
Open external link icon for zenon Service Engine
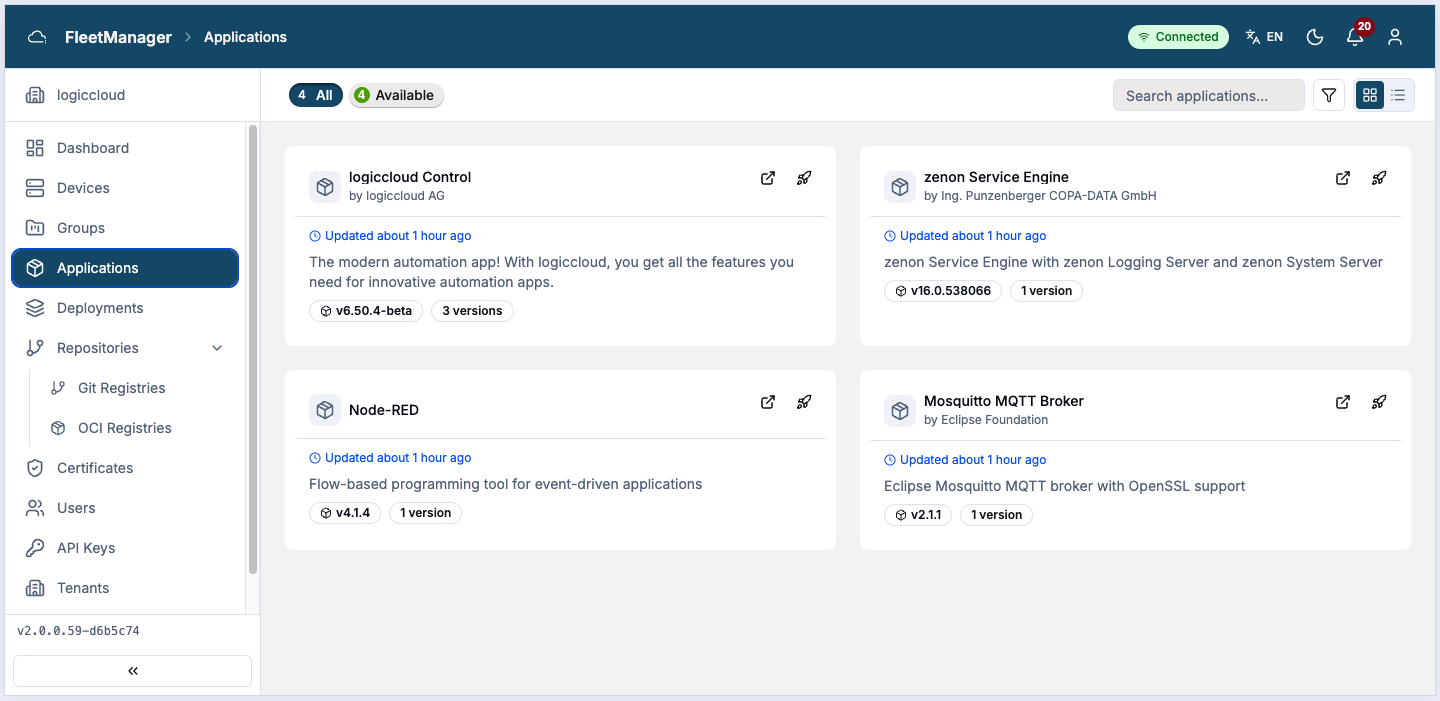click(1343, 178)
